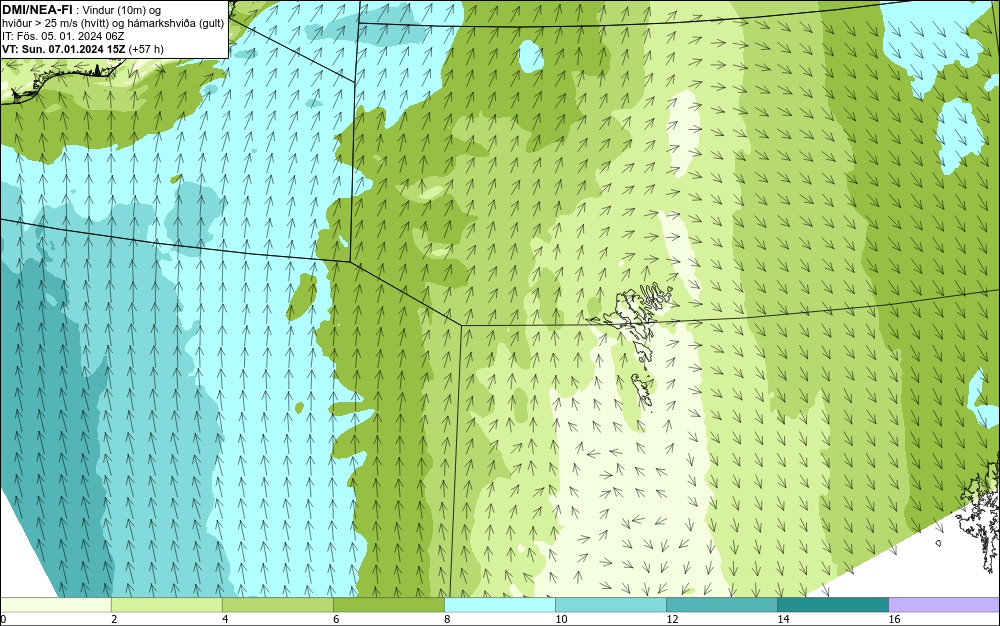
Task: Click the legend scale label '16'
Action: click(894, 619)
